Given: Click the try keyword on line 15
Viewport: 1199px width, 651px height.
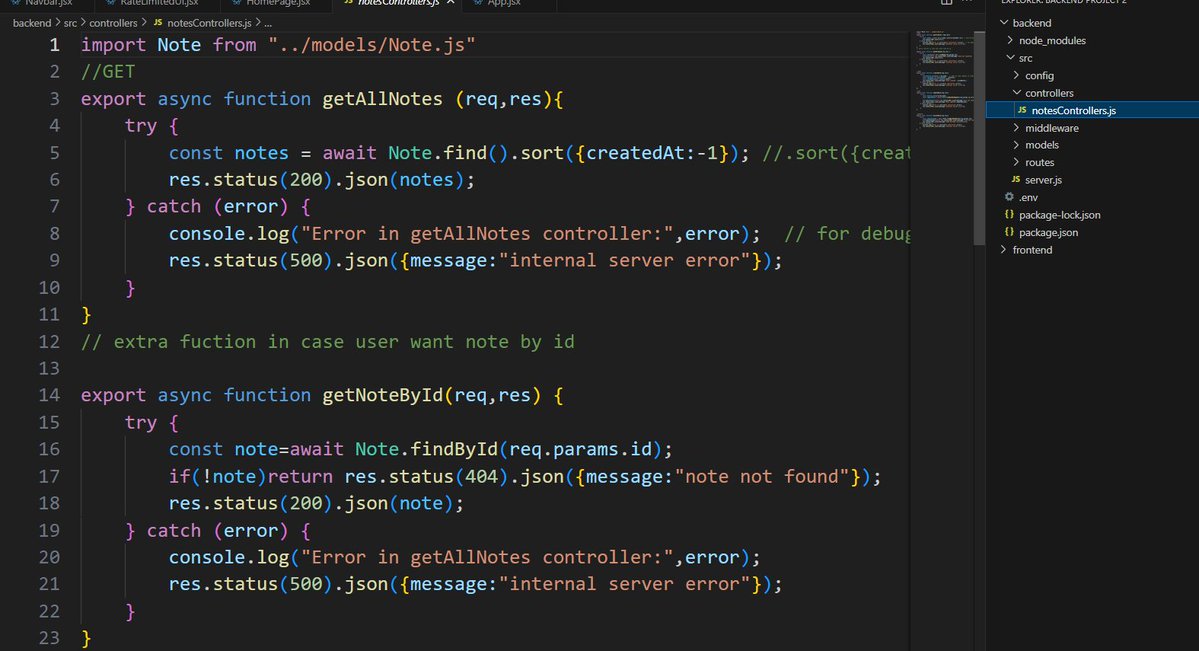Looking at the screenshot, I should [x=141, y=422].
